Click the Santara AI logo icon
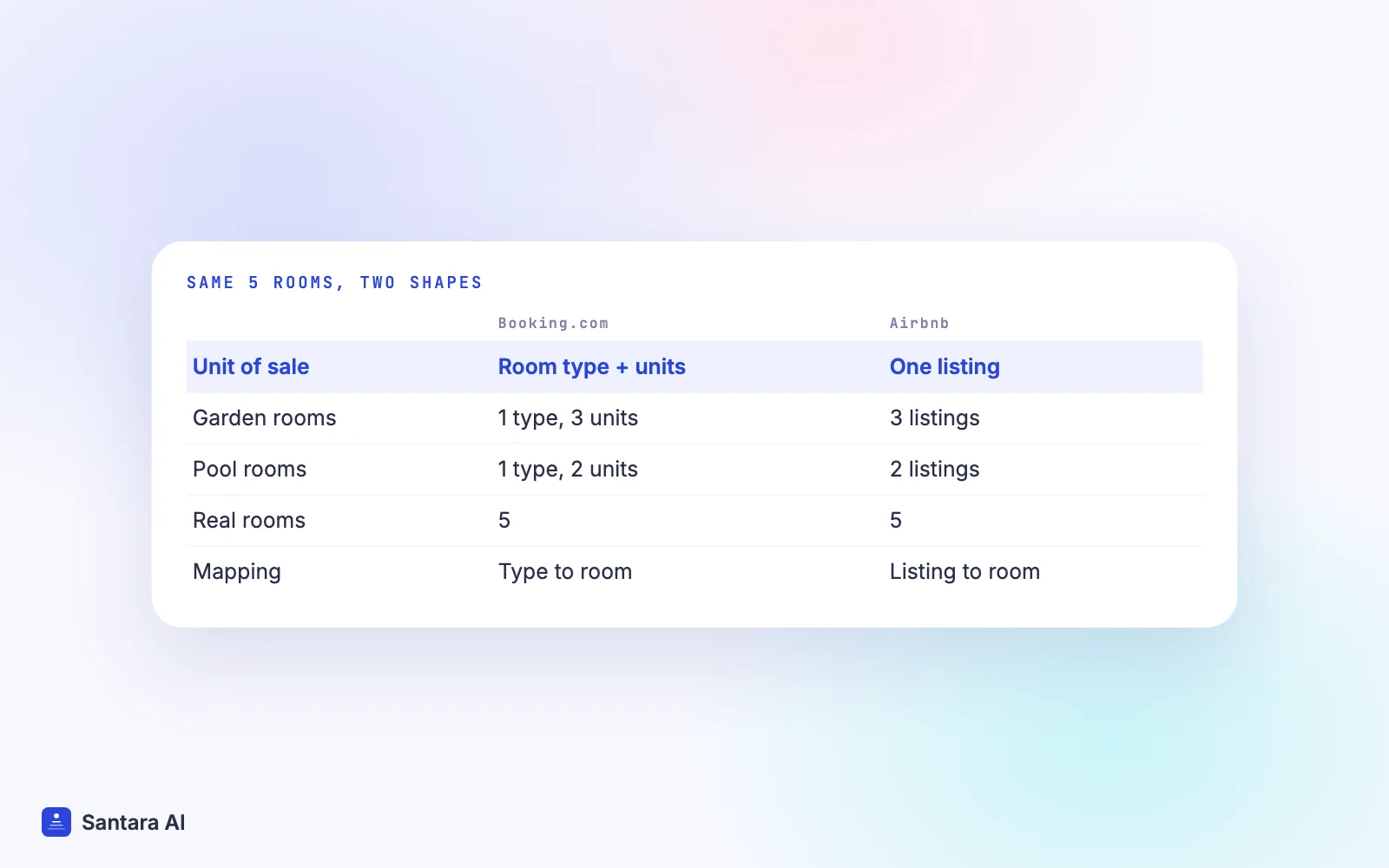1389x868 pixels. (56, 822)
